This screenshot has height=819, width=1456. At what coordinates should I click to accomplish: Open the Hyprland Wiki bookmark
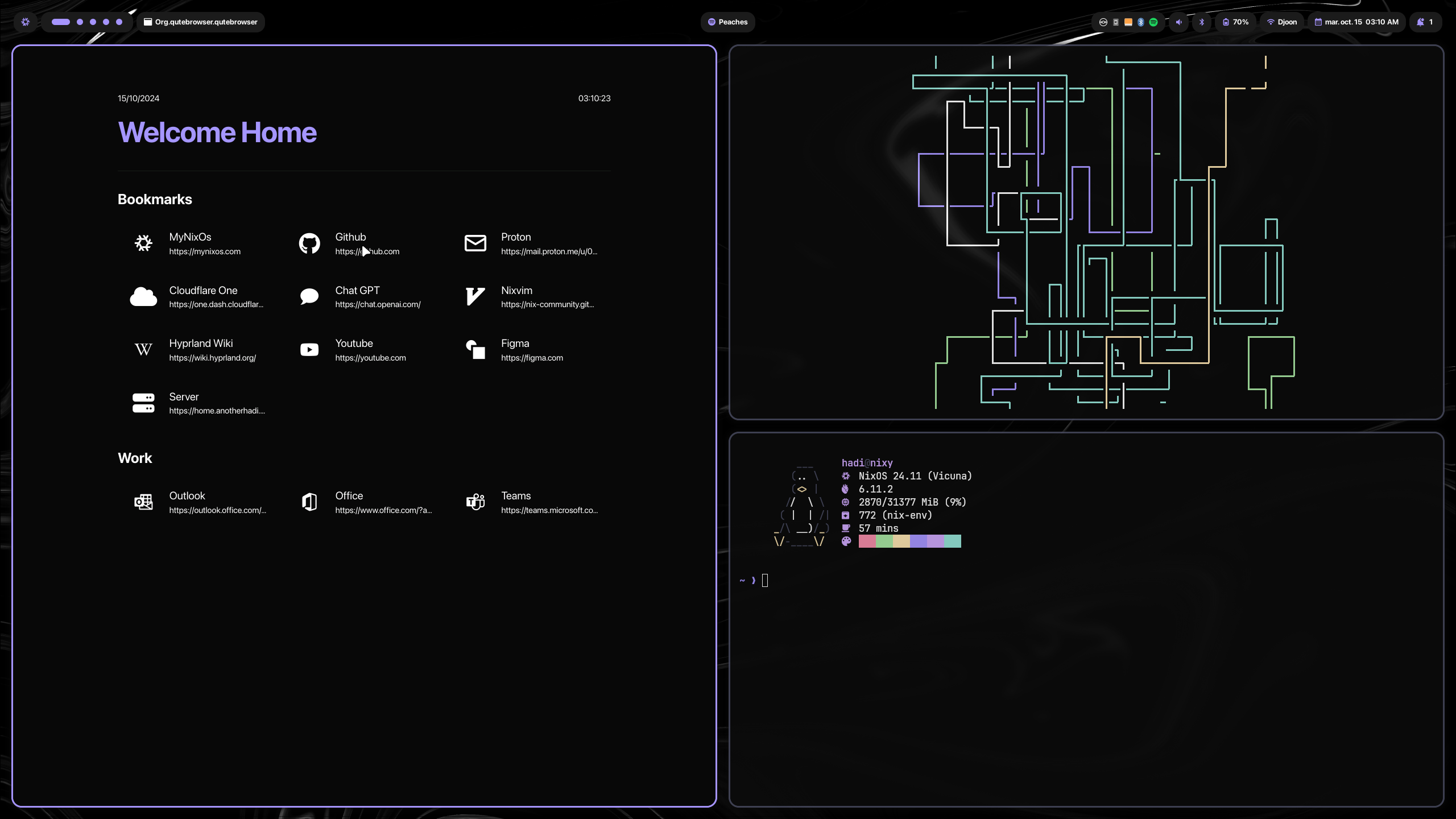[x=143, y=349]
